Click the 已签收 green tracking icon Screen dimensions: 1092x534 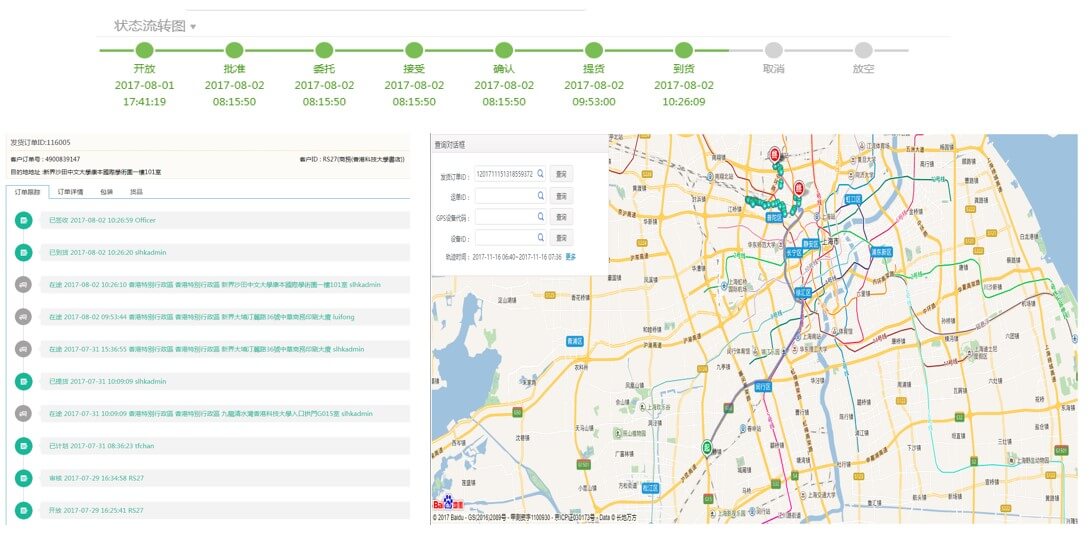click(23, 220)
